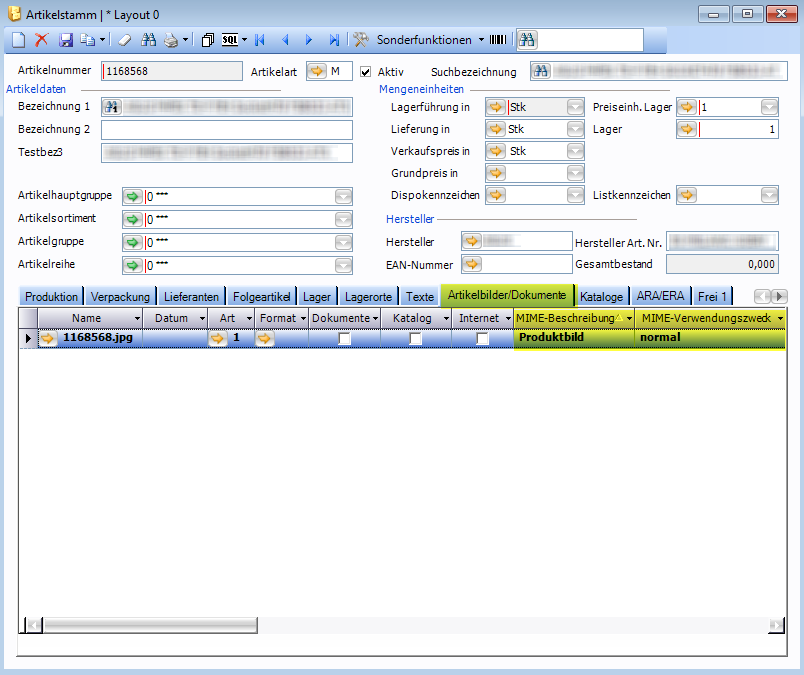The image size is (804, 675).
Task: Expand the Artikelhauptgruppe dropdown
Action: point(343,196)
